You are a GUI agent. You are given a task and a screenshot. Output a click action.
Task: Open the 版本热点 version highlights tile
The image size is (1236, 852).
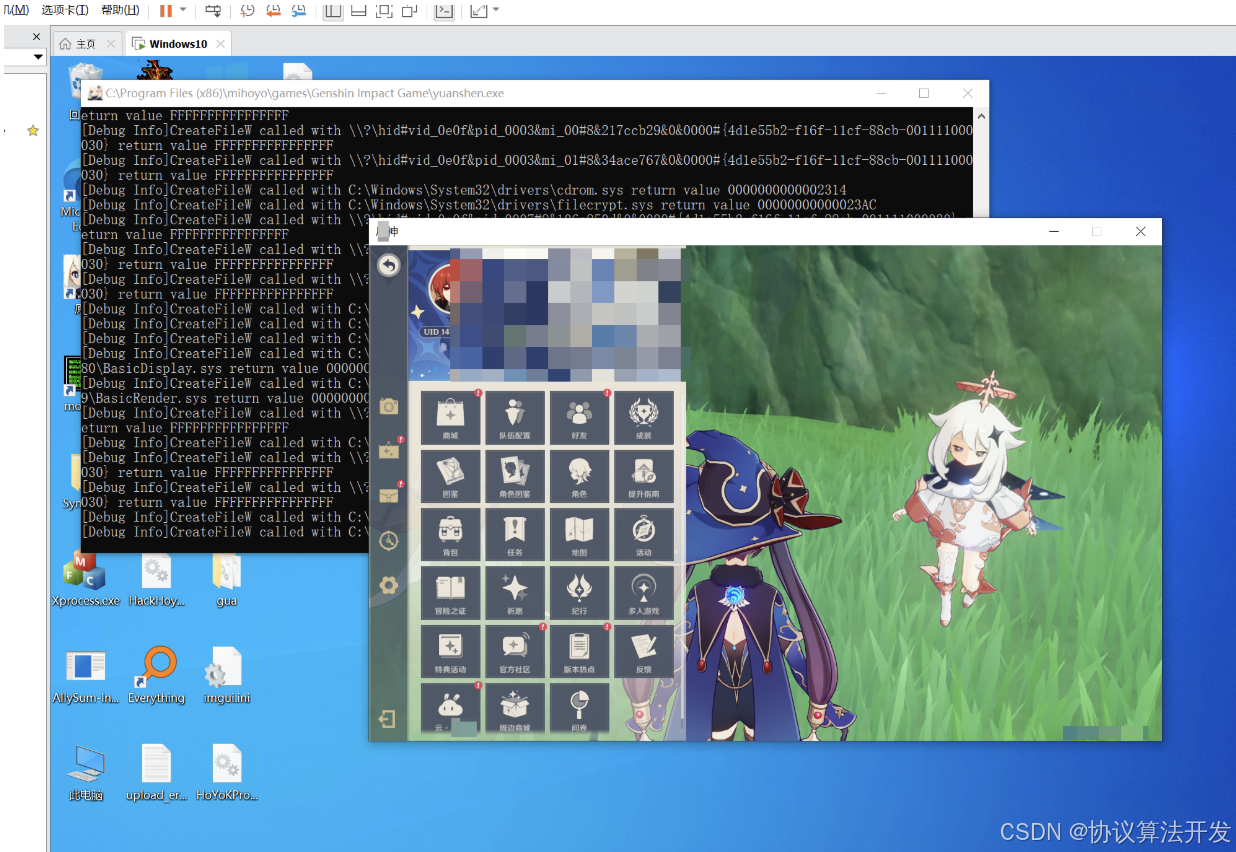click(x=579, y=650)
